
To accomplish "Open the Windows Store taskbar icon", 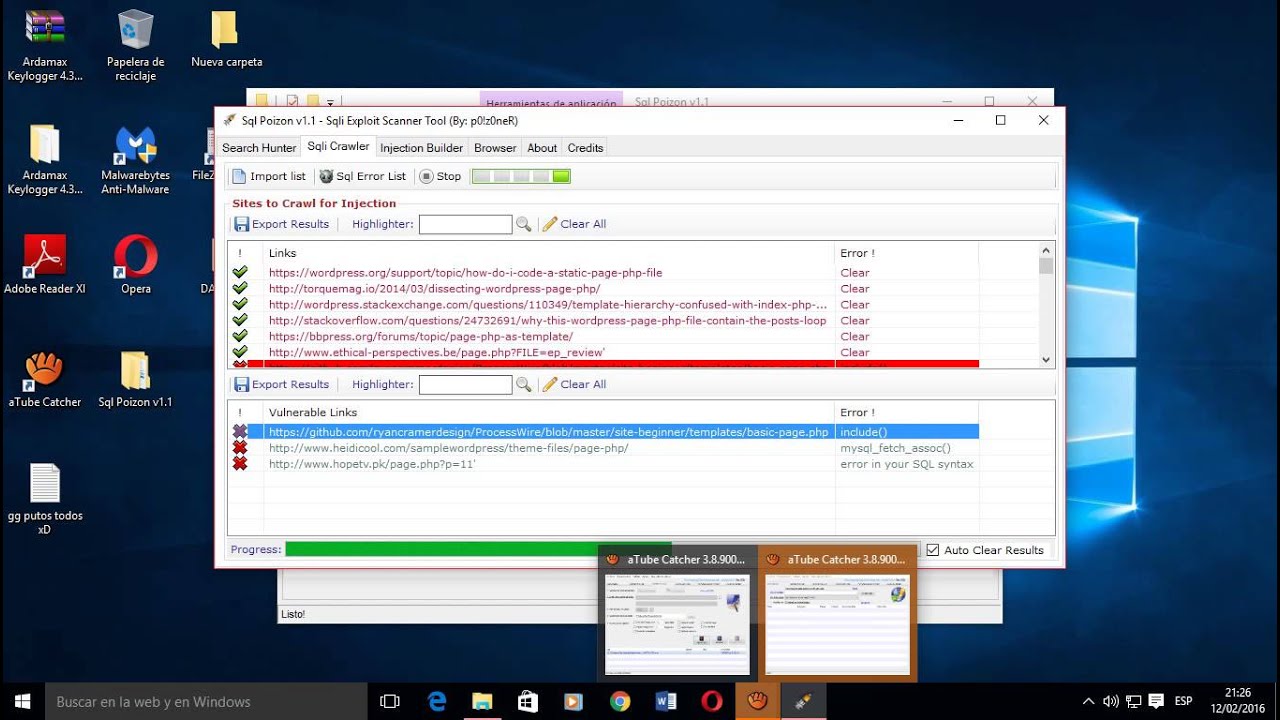I will click(x=528, y=701).
